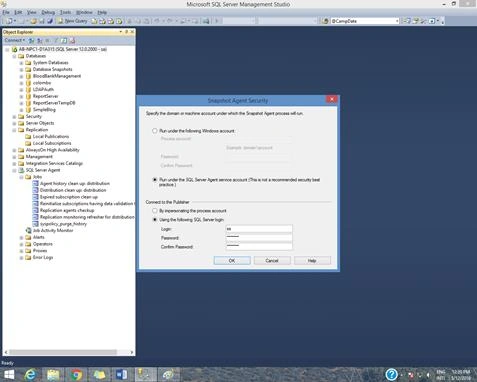
Task: Expand the Server Objects node
Action: tap(14, 123)
